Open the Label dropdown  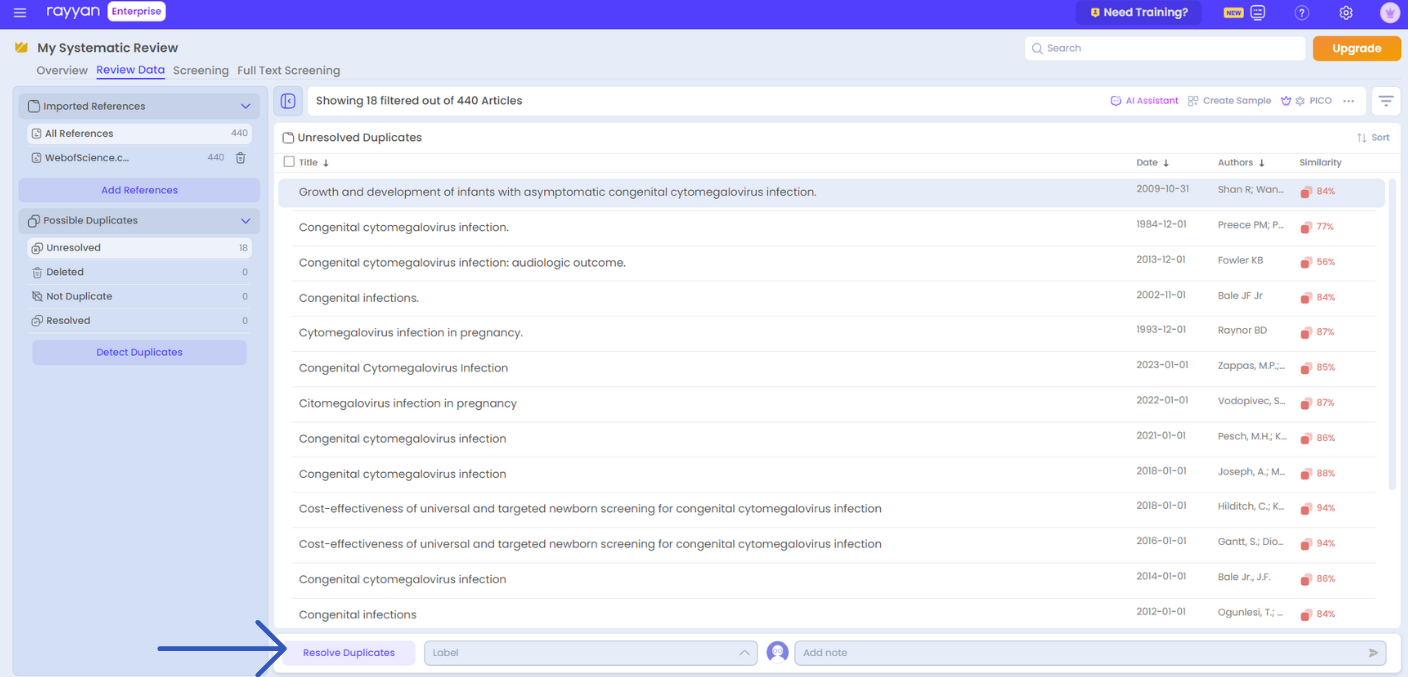tap(590, 653)
